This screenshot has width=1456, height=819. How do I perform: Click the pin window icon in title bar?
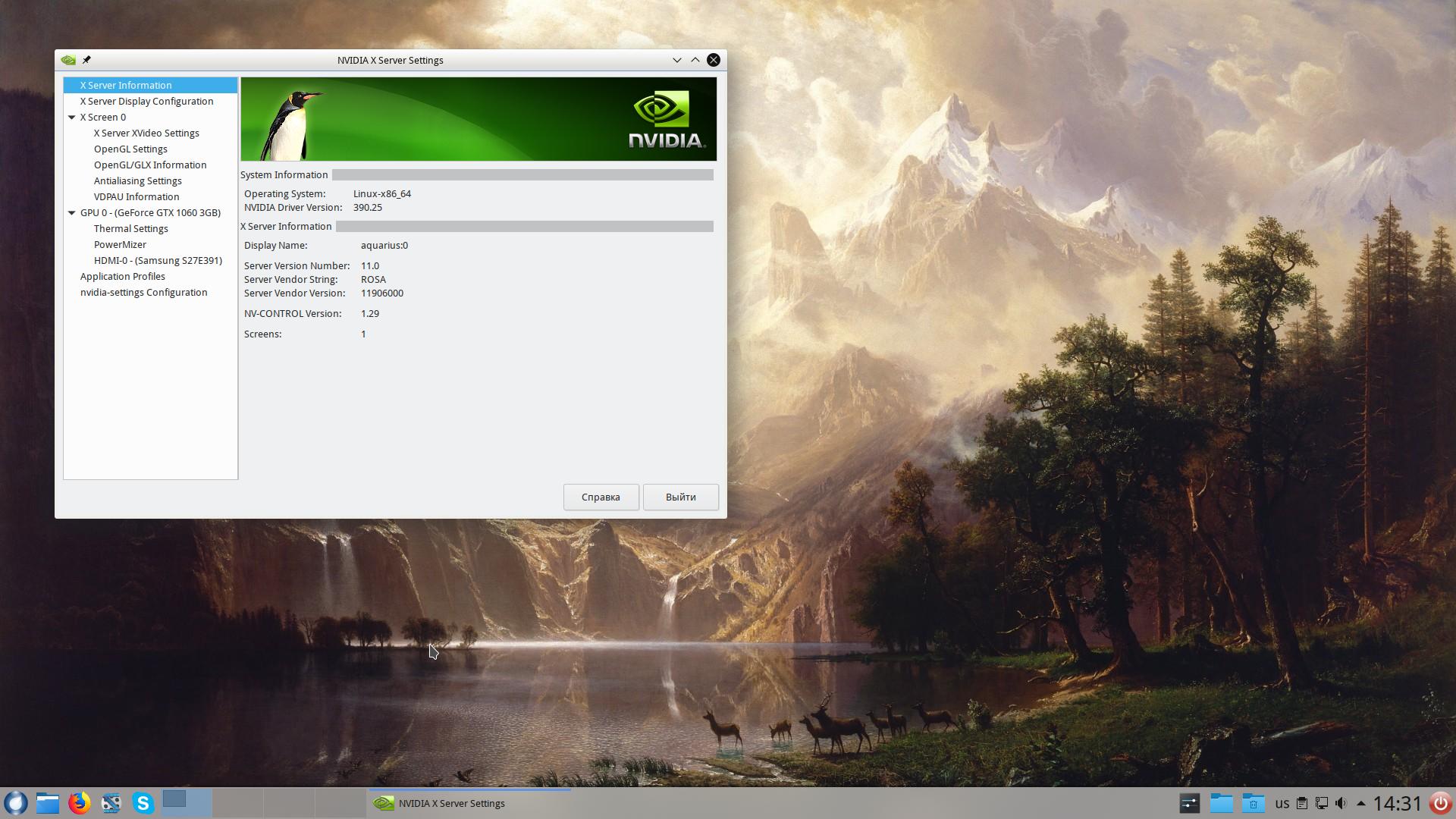coord(86,60)
